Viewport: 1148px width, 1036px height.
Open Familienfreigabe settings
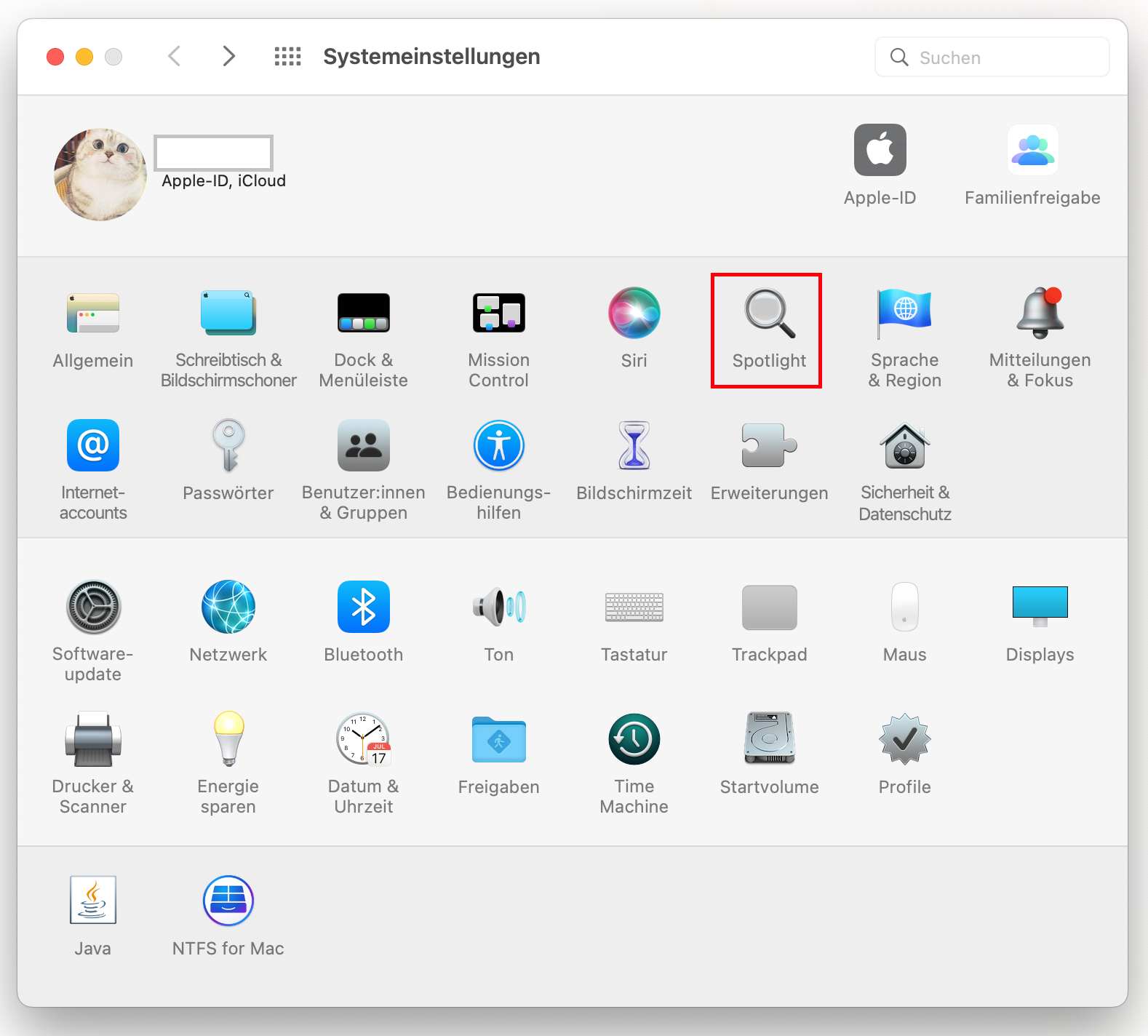click(x=1032, y=151)
